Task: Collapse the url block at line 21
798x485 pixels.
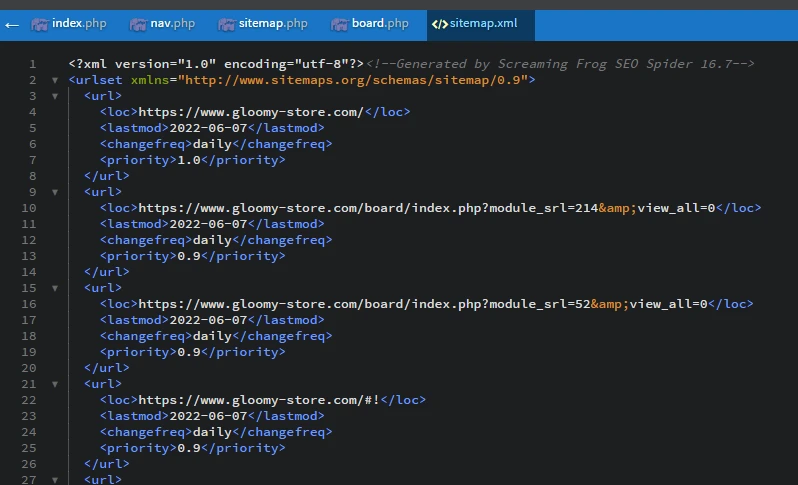Action: tap(55, 384)
